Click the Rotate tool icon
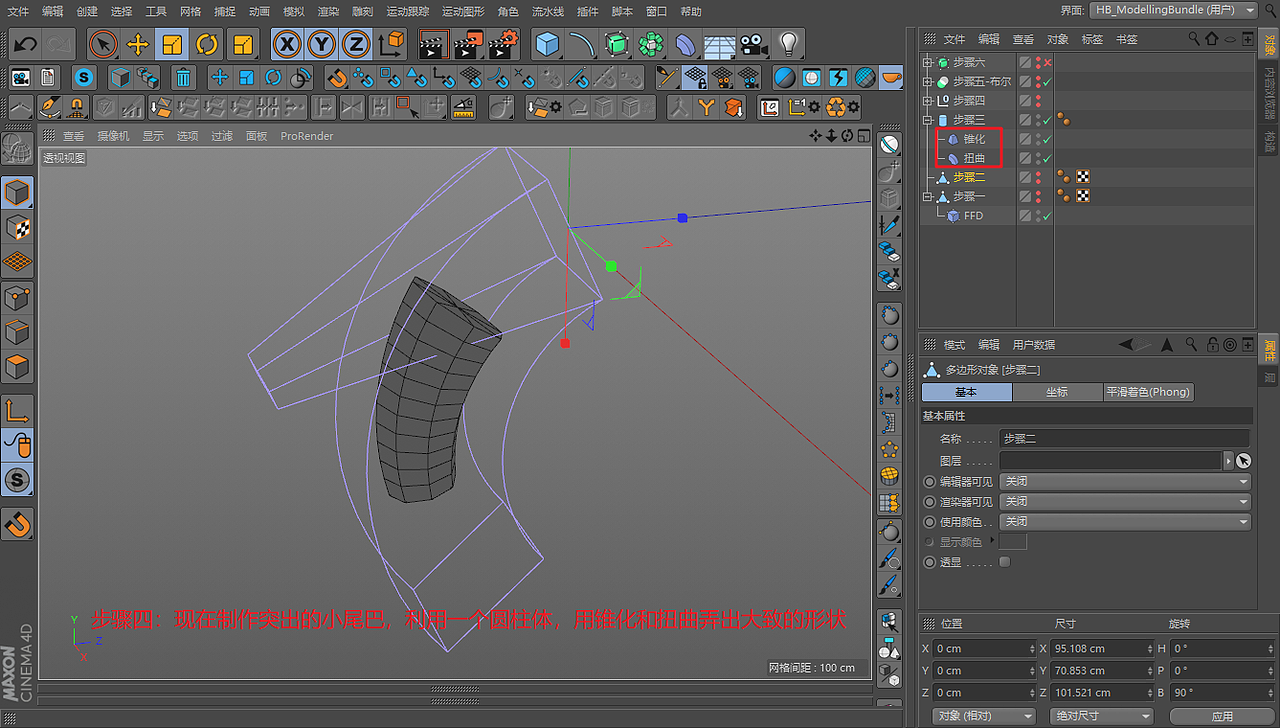This screenshot has width=1280, height=728. pos(207,44)
